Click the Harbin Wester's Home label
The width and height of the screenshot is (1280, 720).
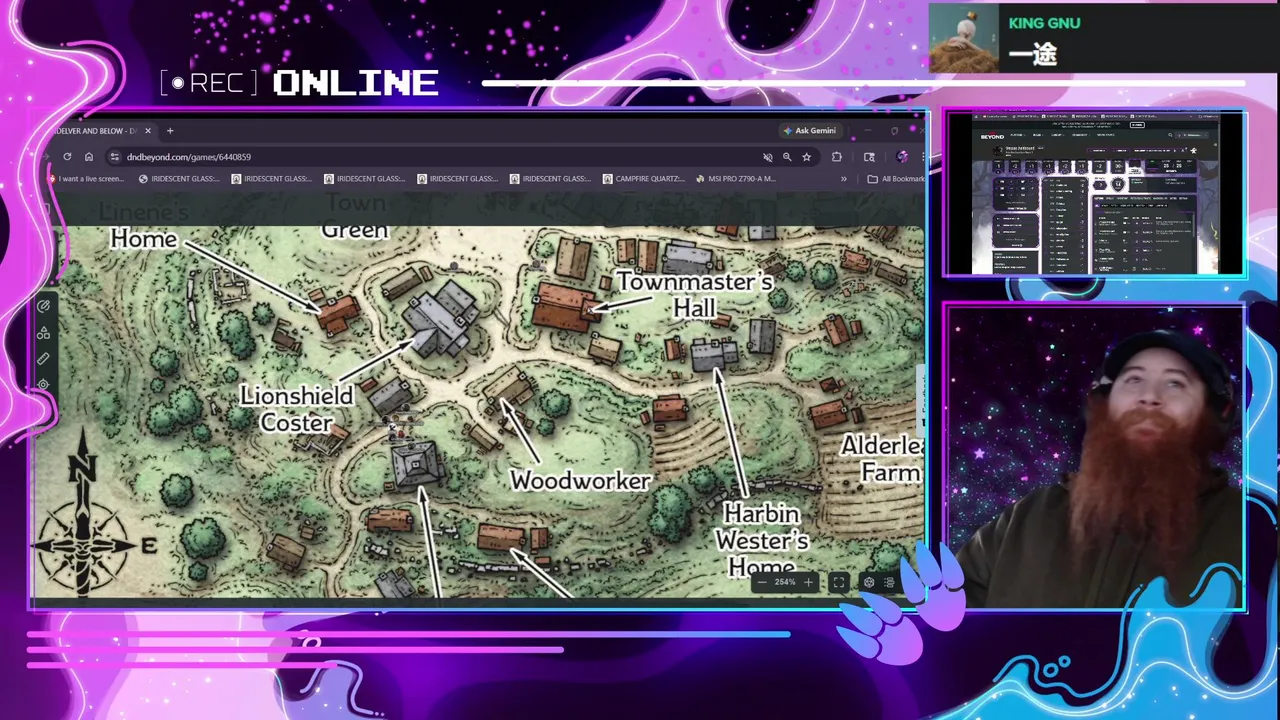tap(762, 540)
